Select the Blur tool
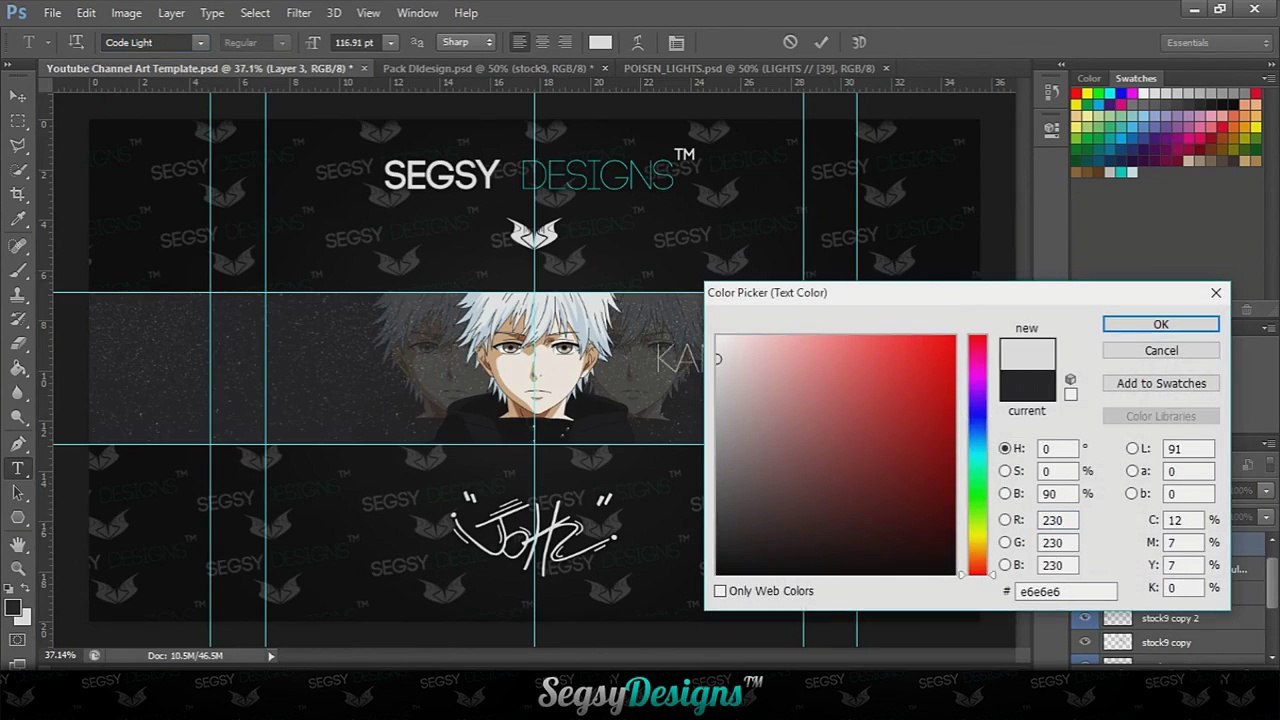1280x720 pixels. coord(18,393)
